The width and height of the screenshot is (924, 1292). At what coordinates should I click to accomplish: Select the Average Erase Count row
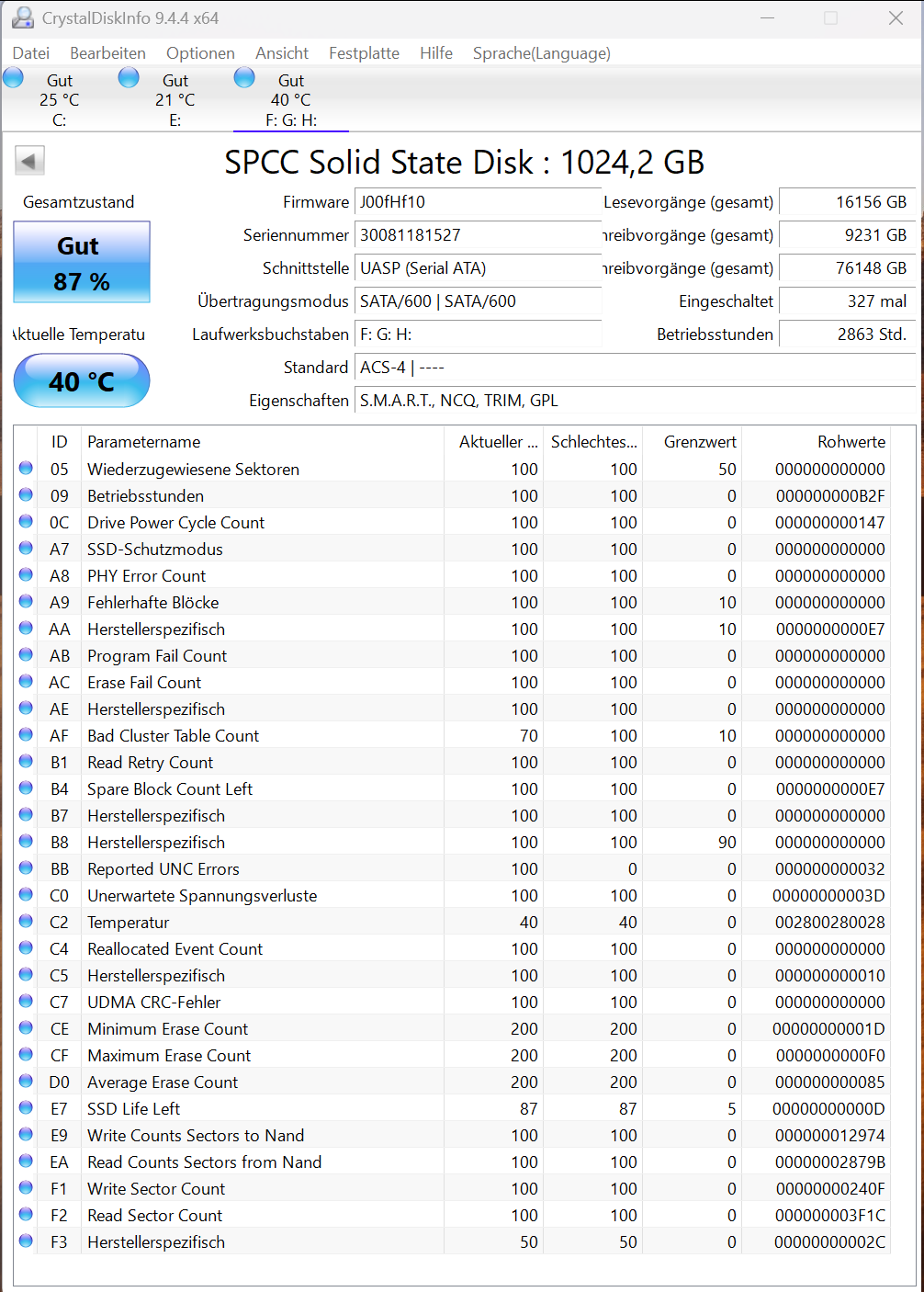(452, 1082)
